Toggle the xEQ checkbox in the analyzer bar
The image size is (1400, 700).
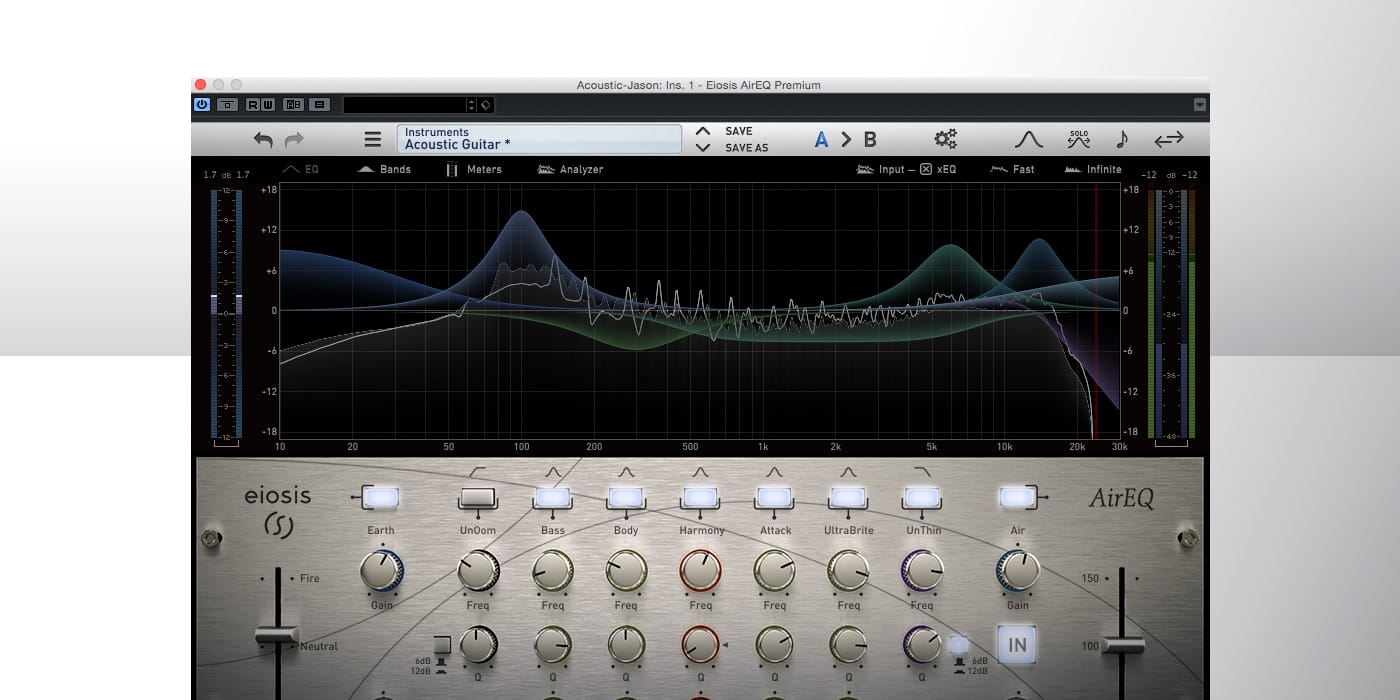[x=926, y=169]
